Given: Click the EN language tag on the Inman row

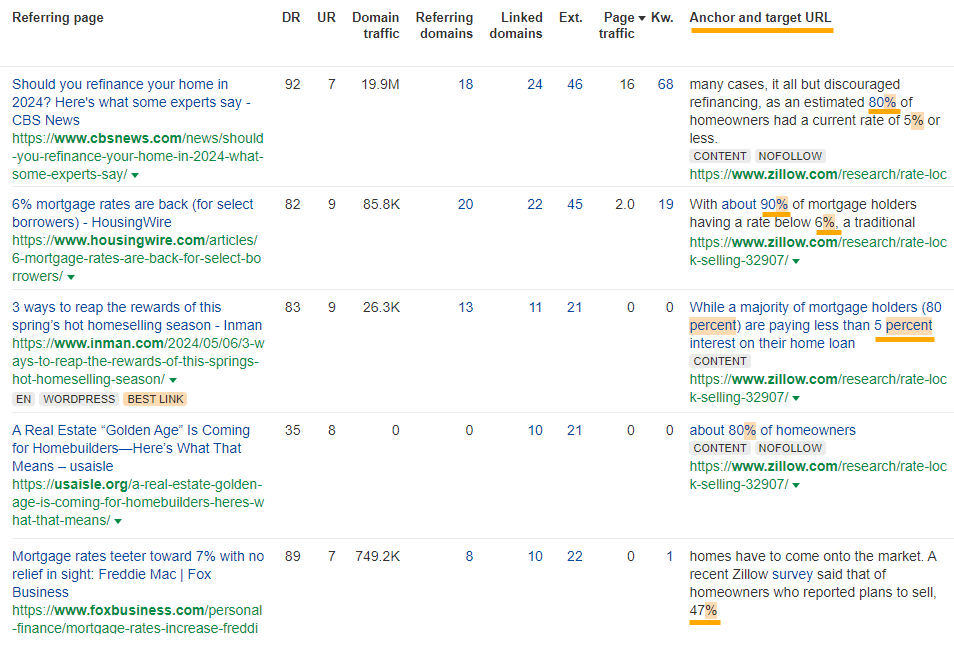Looking at the screenshot, I should pos(25,399).
